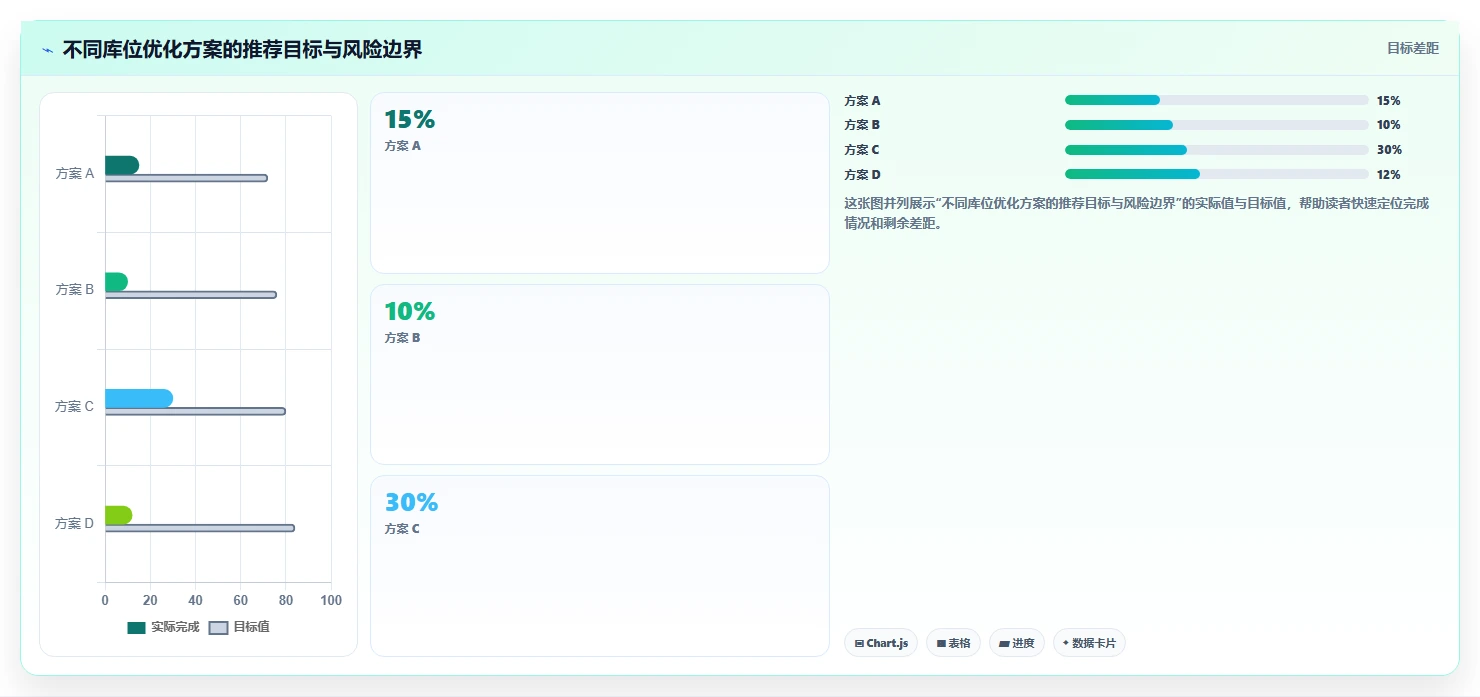Click the grey 方案 D target bar
The height and width of the screenshot is (697, 1480).
200,528
